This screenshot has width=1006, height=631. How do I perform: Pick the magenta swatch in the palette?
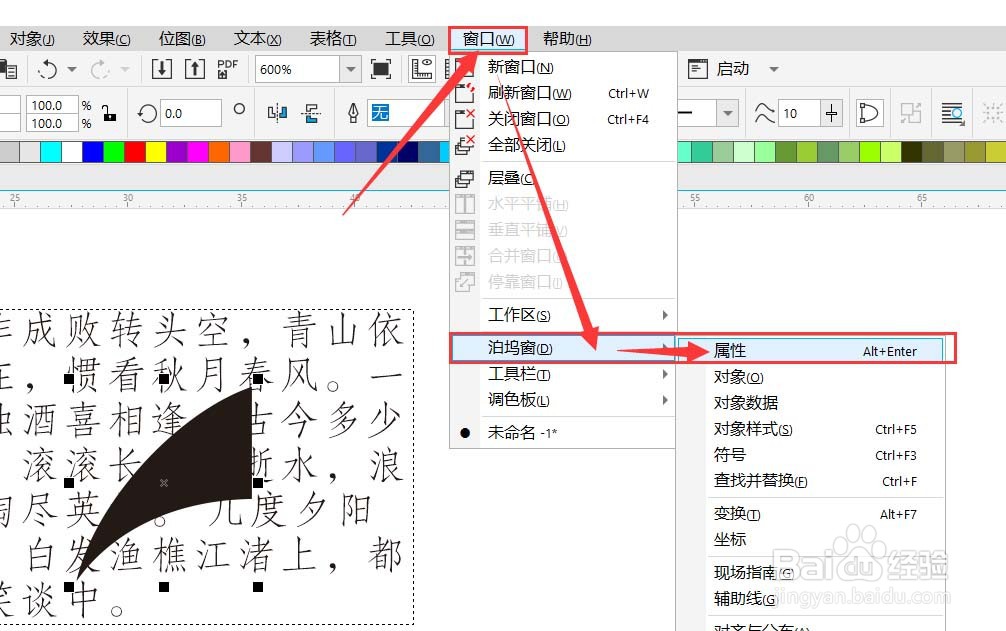point(198,152)
